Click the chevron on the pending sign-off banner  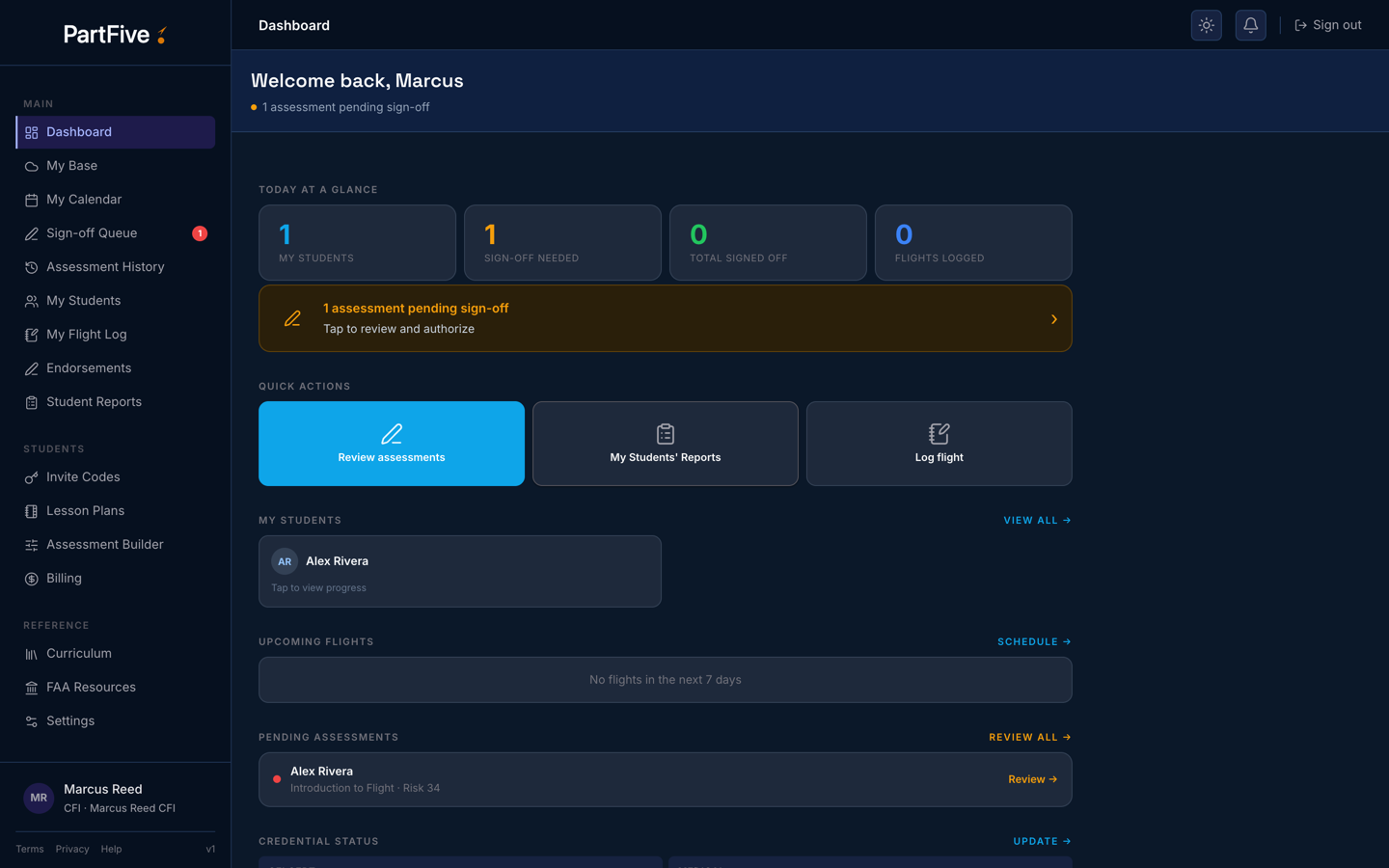(1054, 319)
